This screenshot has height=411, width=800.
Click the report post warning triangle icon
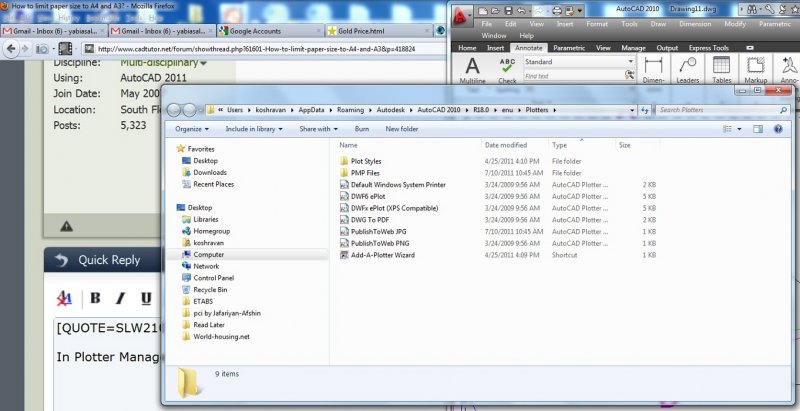click(x=66, y=226)
